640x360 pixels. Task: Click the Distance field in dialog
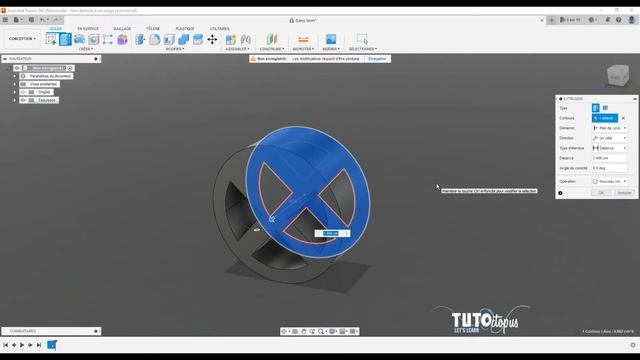(x=609, y=158)
